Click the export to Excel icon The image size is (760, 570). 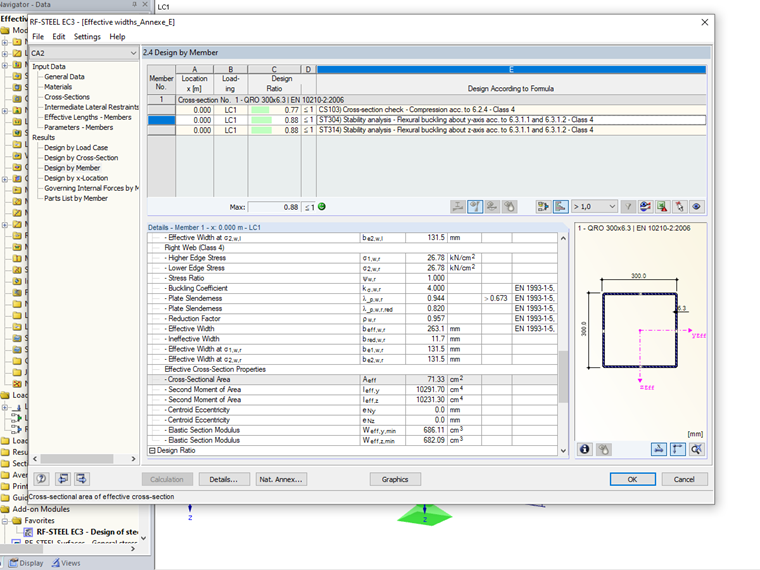tap(661, 206)
